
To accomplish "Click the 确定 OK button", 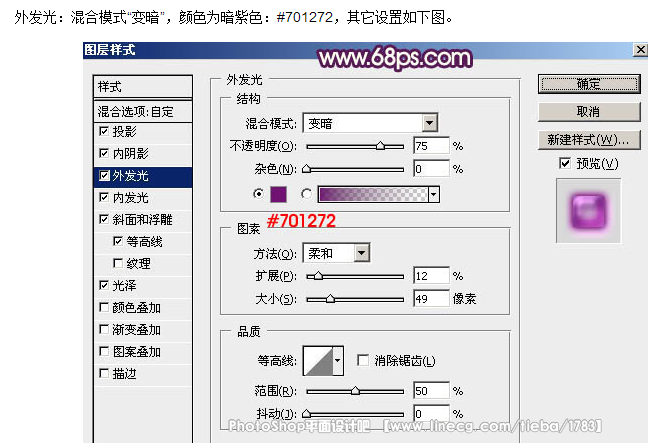I will pyautogui.click(x=589, y=84).
